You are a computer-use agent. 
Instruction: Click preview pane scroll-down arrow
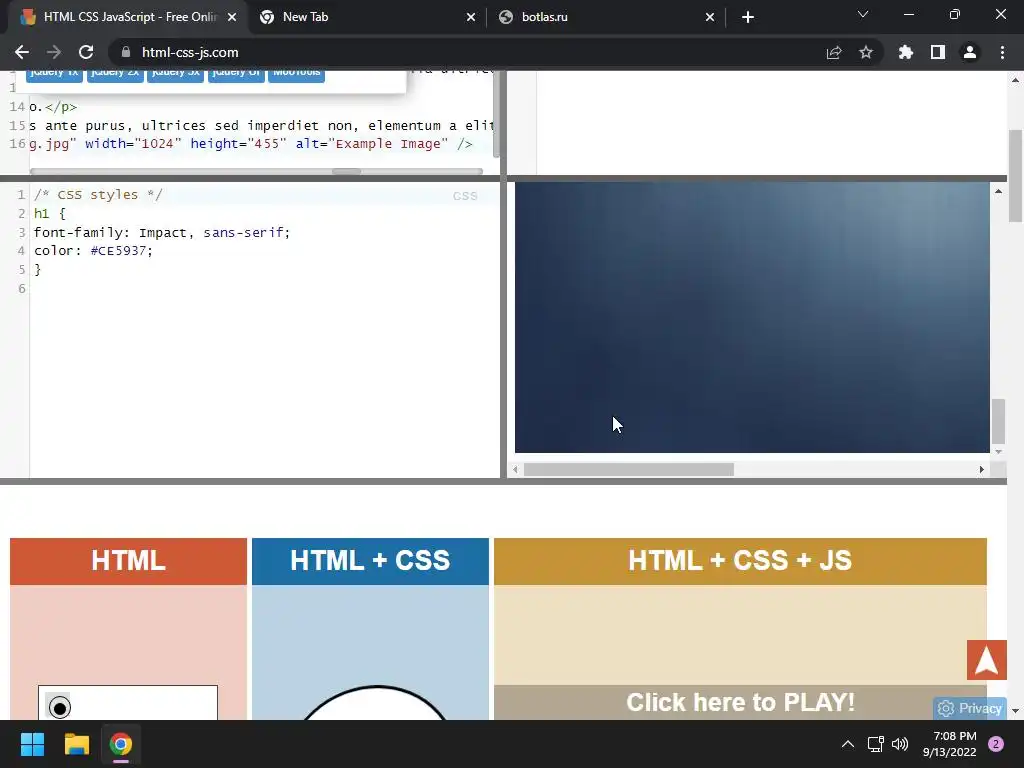tap(999, 451)
